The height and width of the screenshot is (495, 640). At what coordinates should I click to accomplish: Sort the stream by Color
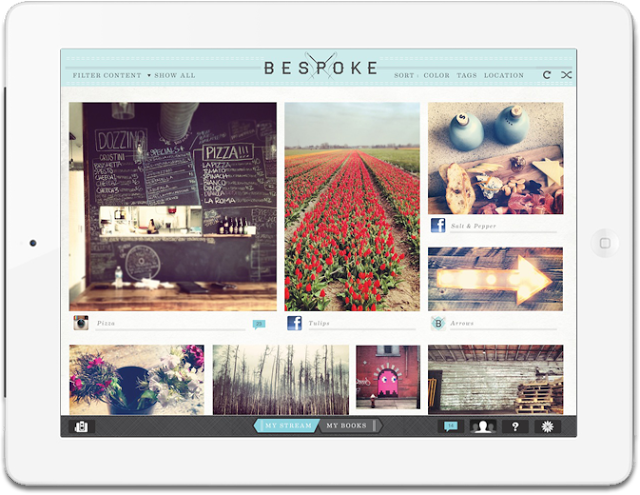[x=436, y=75]
